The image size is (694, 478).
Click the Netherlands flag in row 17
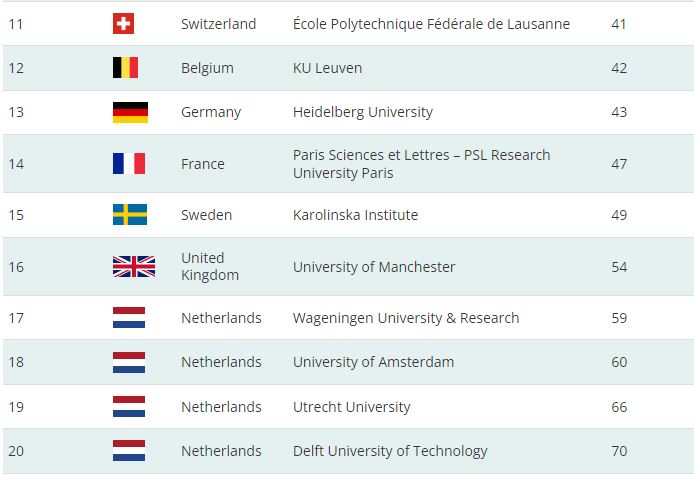(129, 317)
